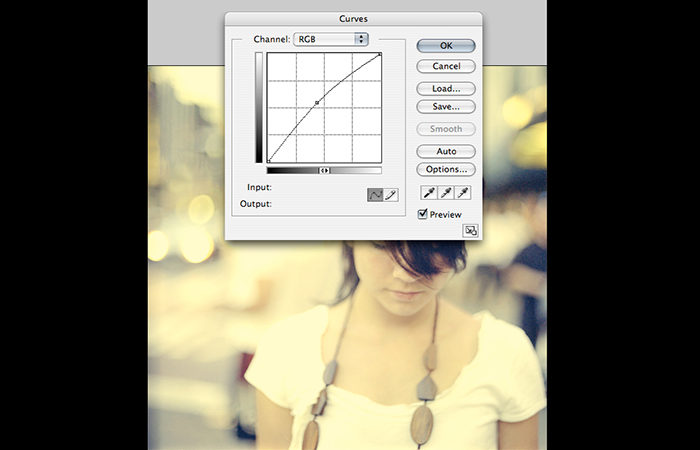Cancel the Curves dialog
Image resolution: width=700 pixels, height=450 pixels.
[x=446, y=66]
